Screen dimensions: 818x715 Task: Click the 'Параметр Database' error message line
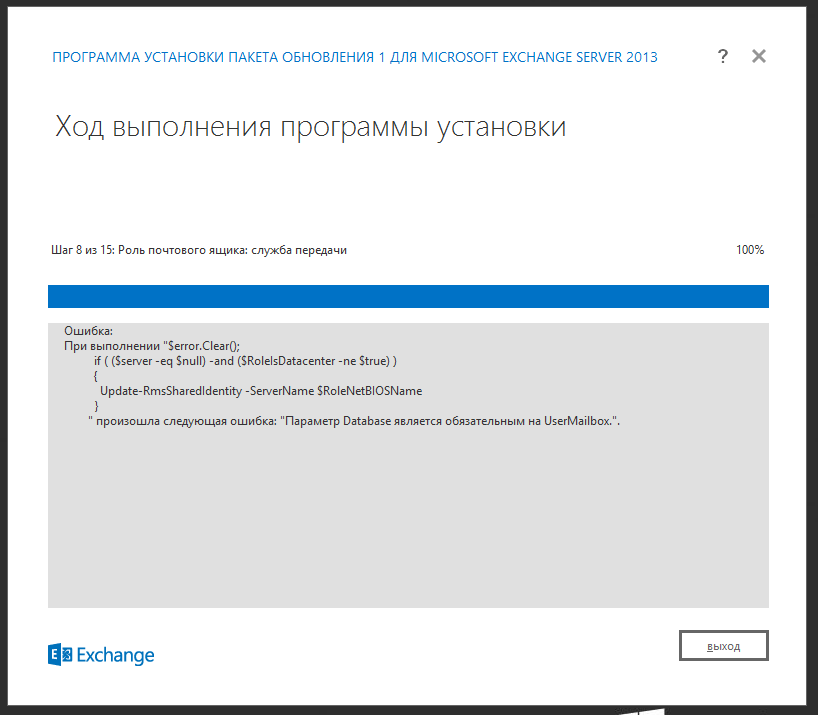pyautogui.click(x=354, y=421)
